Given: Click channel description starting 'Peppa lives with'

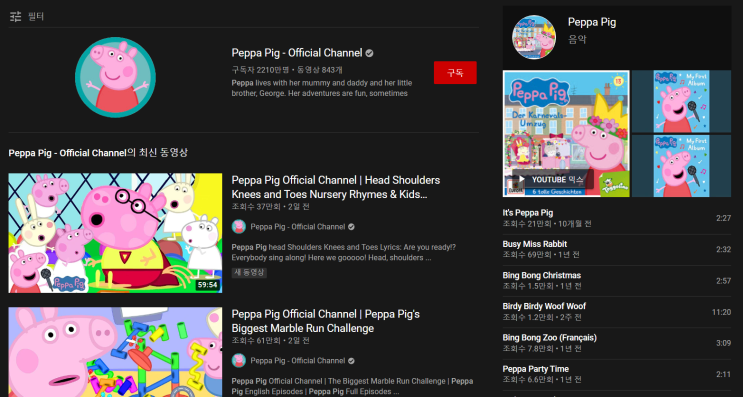Looking at the screenshot, I should (322, 88).
